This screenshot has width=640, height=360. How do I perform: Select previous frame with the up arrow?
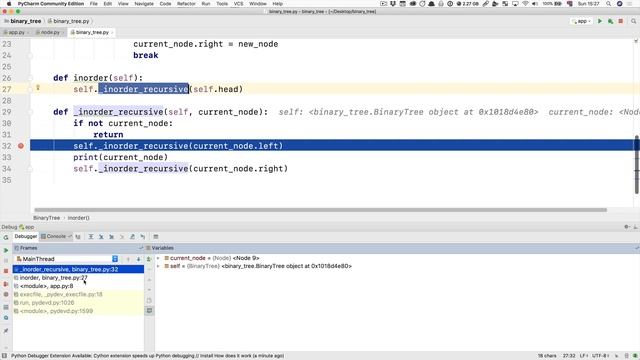point(128,259)
